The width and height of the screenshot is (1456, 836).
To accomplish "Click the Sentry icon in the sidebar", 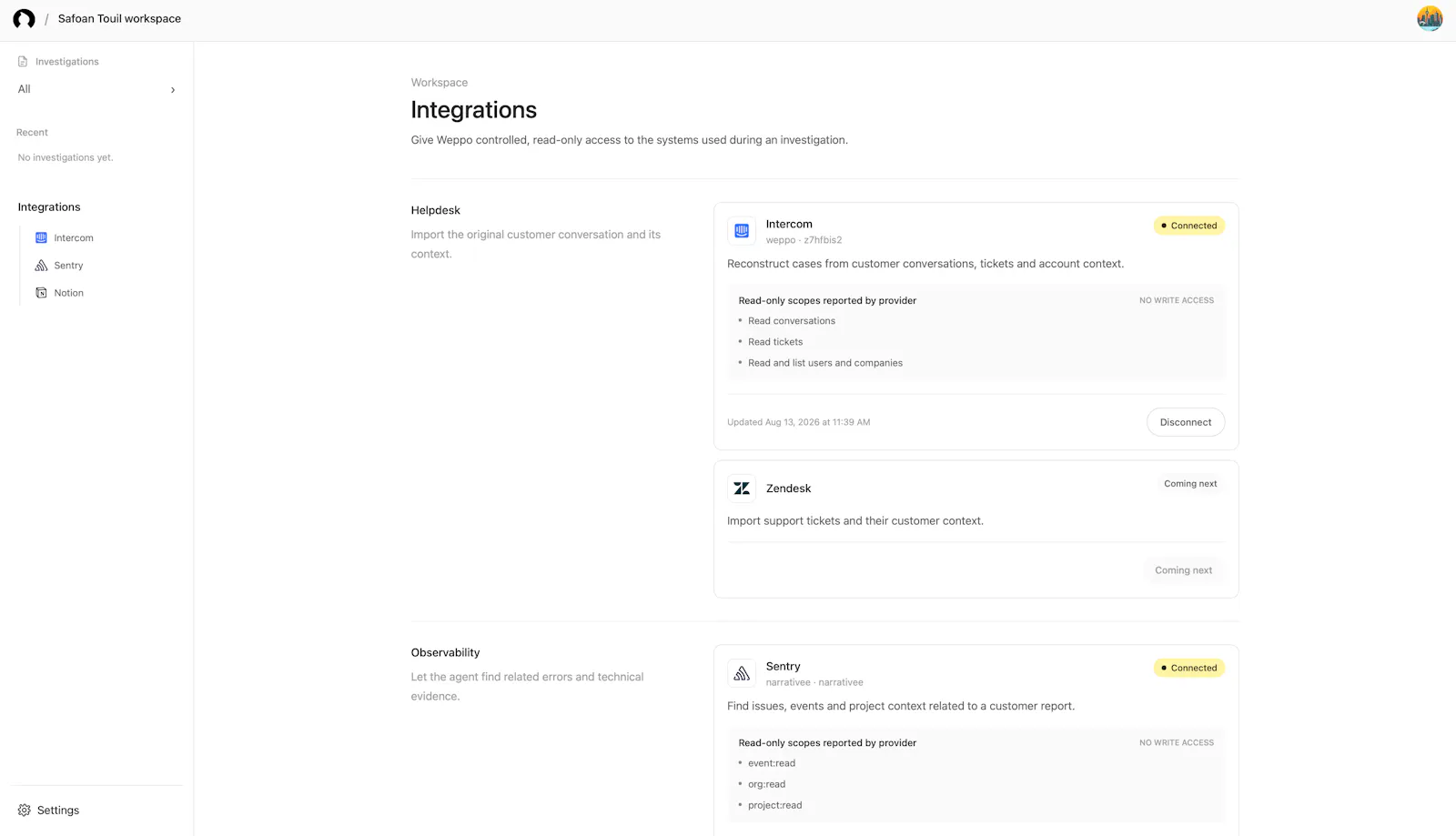I will click(x=41, y=266).
